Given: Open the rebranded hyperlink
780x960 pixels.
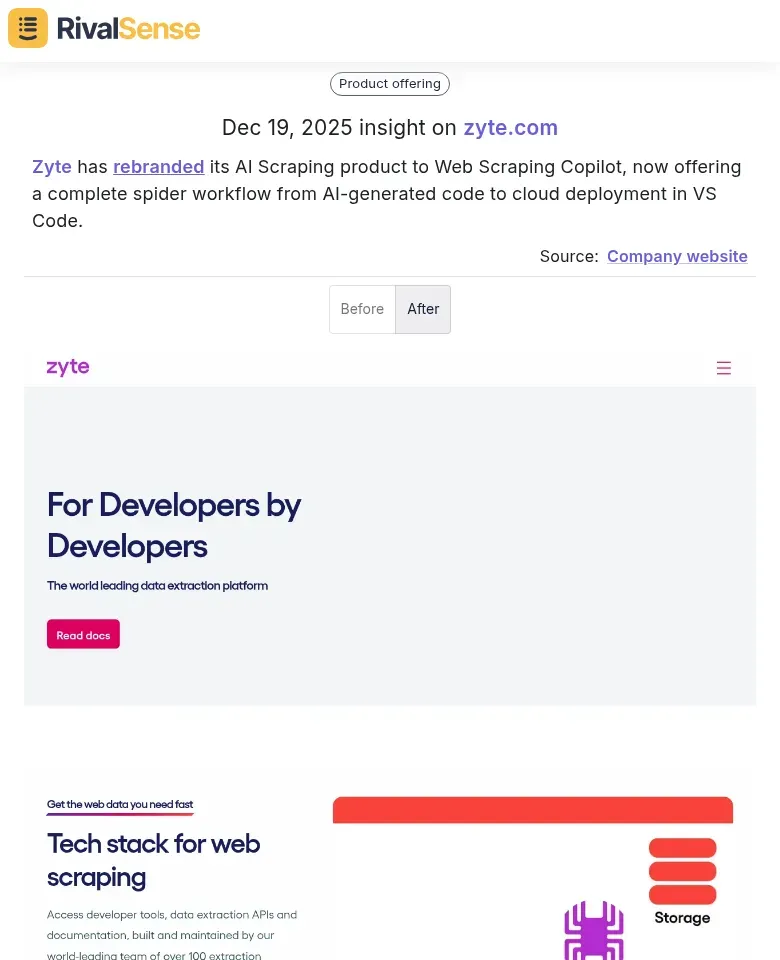Looking at the screenshot, I should [x=158, y=167].
